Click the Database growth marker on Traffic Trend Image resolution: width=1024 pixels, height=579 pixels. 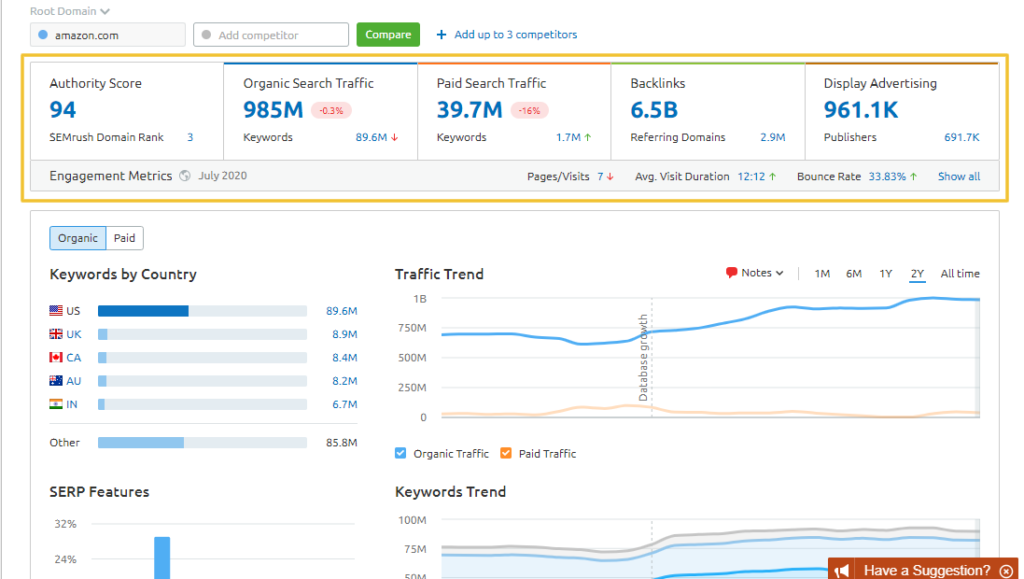click(644, 358)
